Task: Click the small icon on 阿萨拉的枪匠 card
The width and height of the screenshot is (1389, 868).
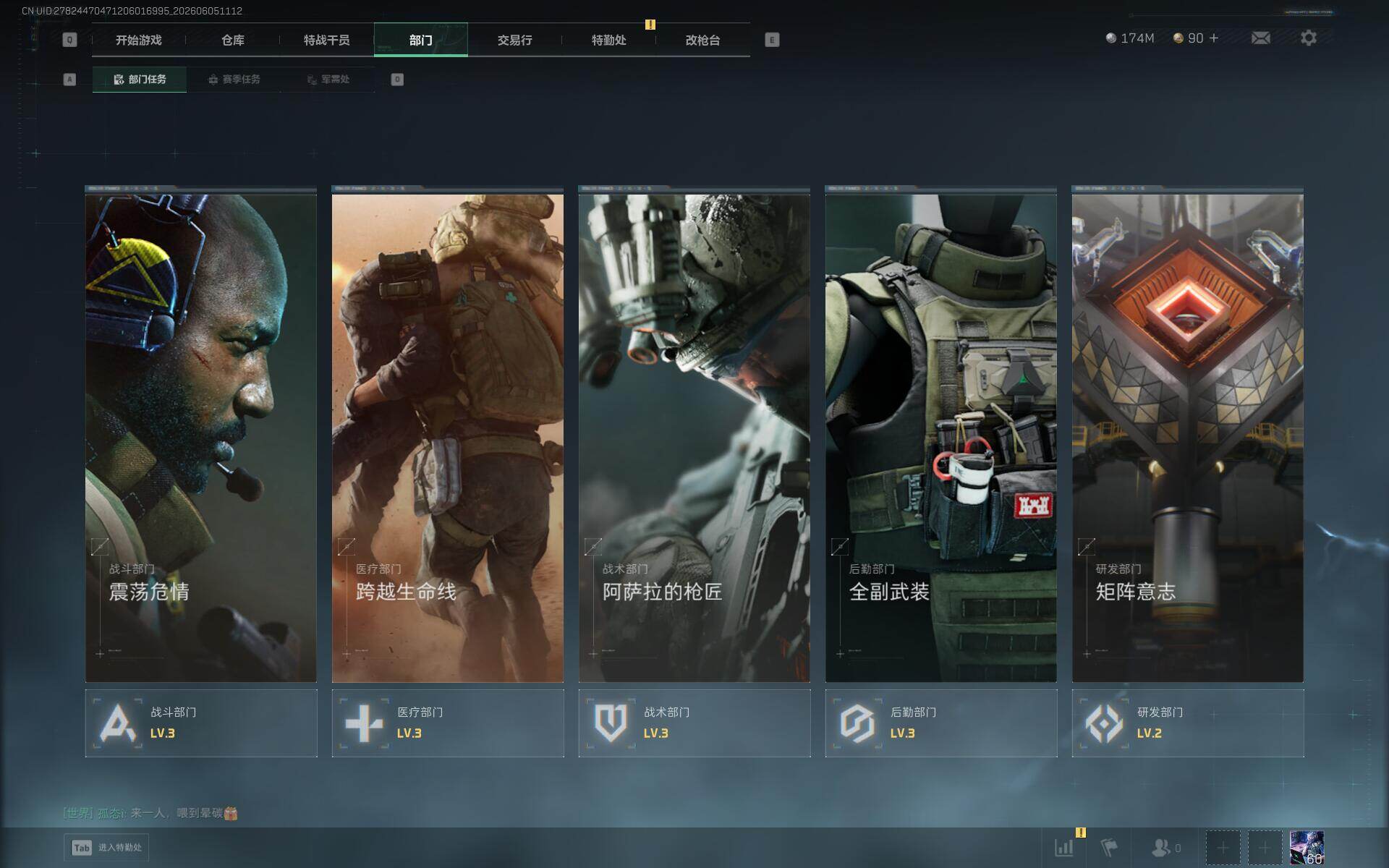Action: (593, 547)
